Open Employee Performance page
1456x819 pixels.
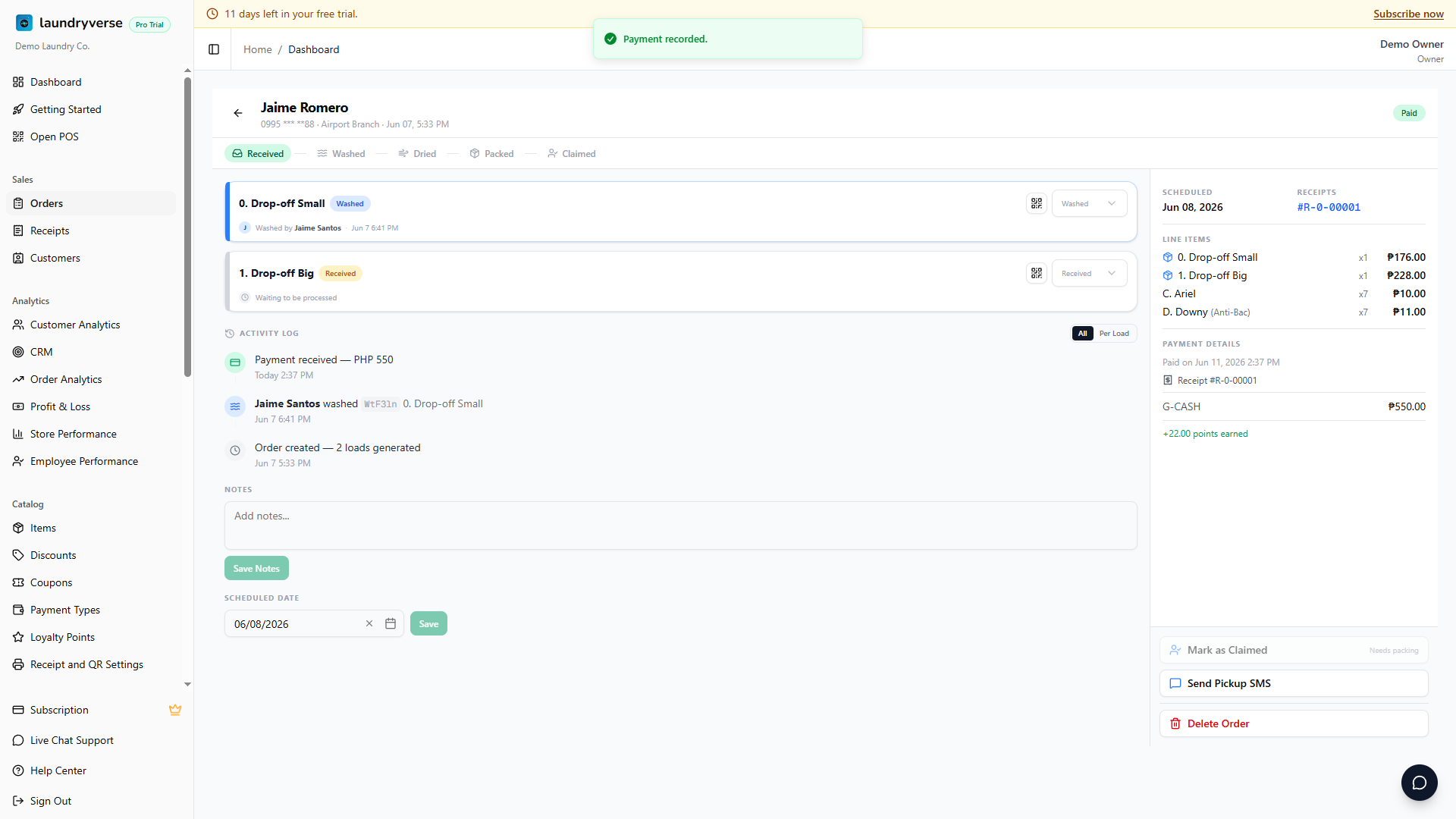click(91, 461)
